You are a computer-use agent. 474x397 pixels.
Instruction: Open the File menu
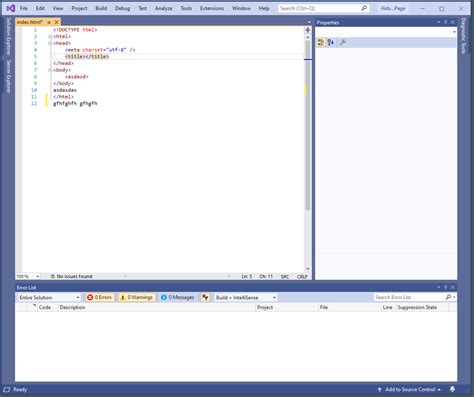click(x=24, y=8)
